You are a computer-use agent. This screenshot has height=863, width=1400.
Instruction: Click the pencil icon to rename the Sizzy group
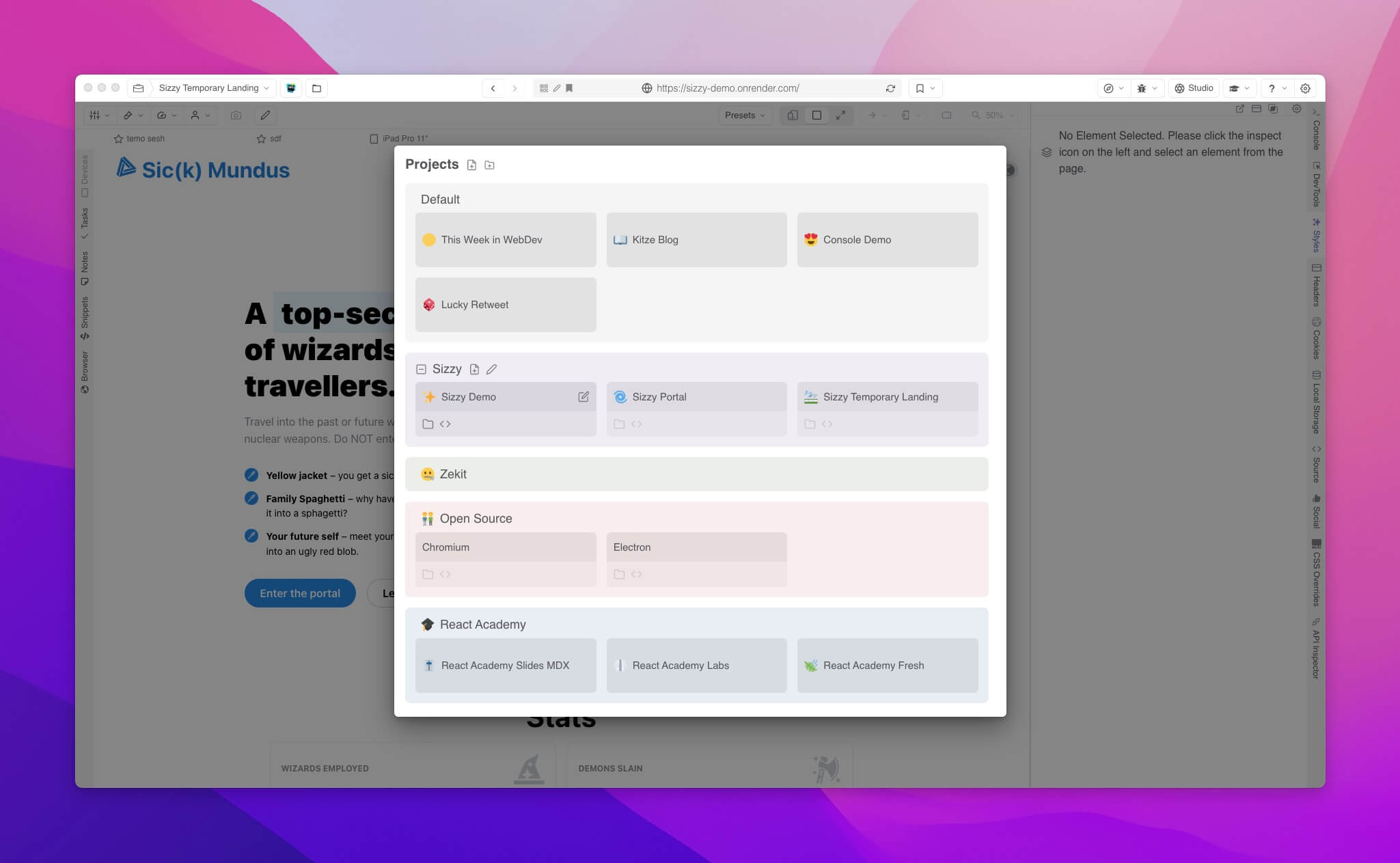click(491, 369)
